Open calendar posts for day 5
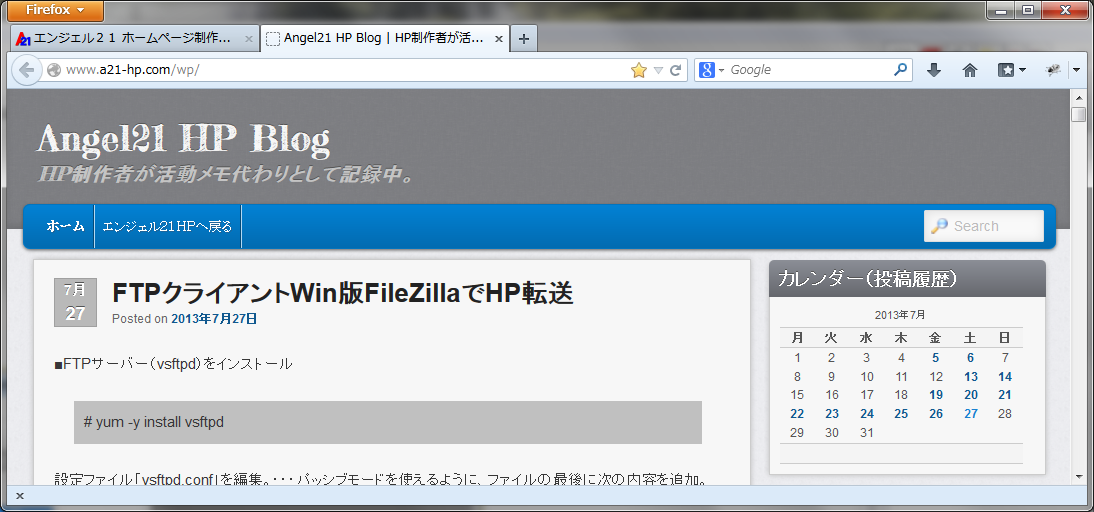Image resolution: width=1094 pixels, height=512 pixels. coord(936,358)
